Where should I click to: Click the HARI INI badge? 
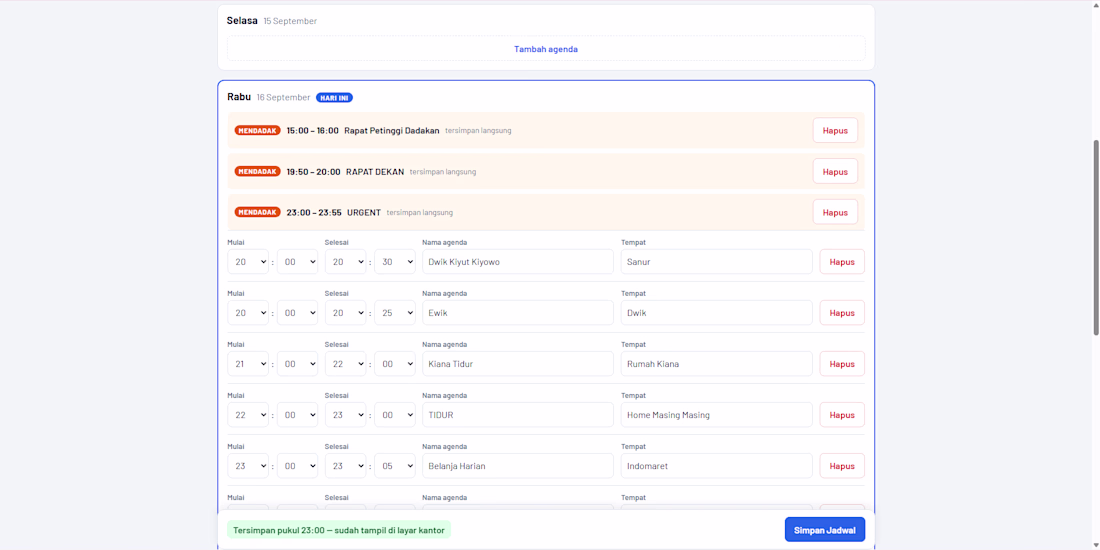334,98
